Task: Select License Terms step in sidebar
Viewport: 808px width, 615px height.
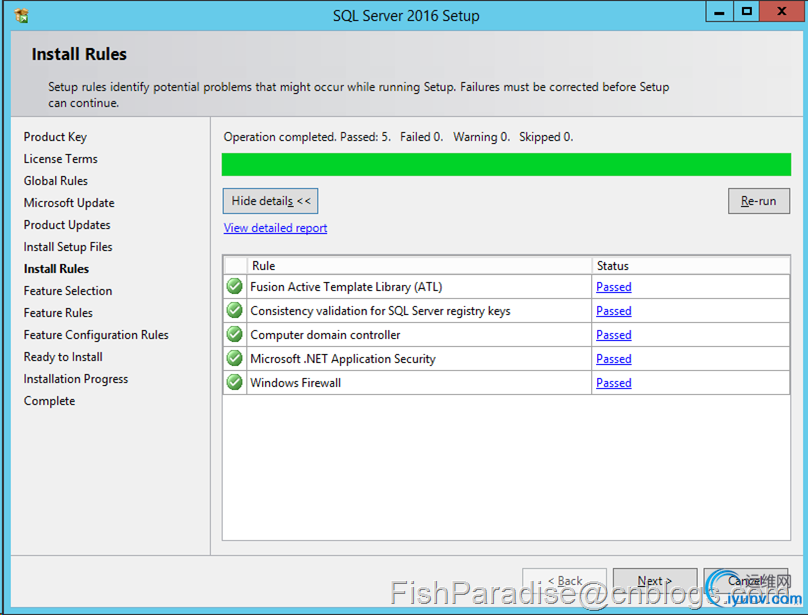Action: click(60, 159)
